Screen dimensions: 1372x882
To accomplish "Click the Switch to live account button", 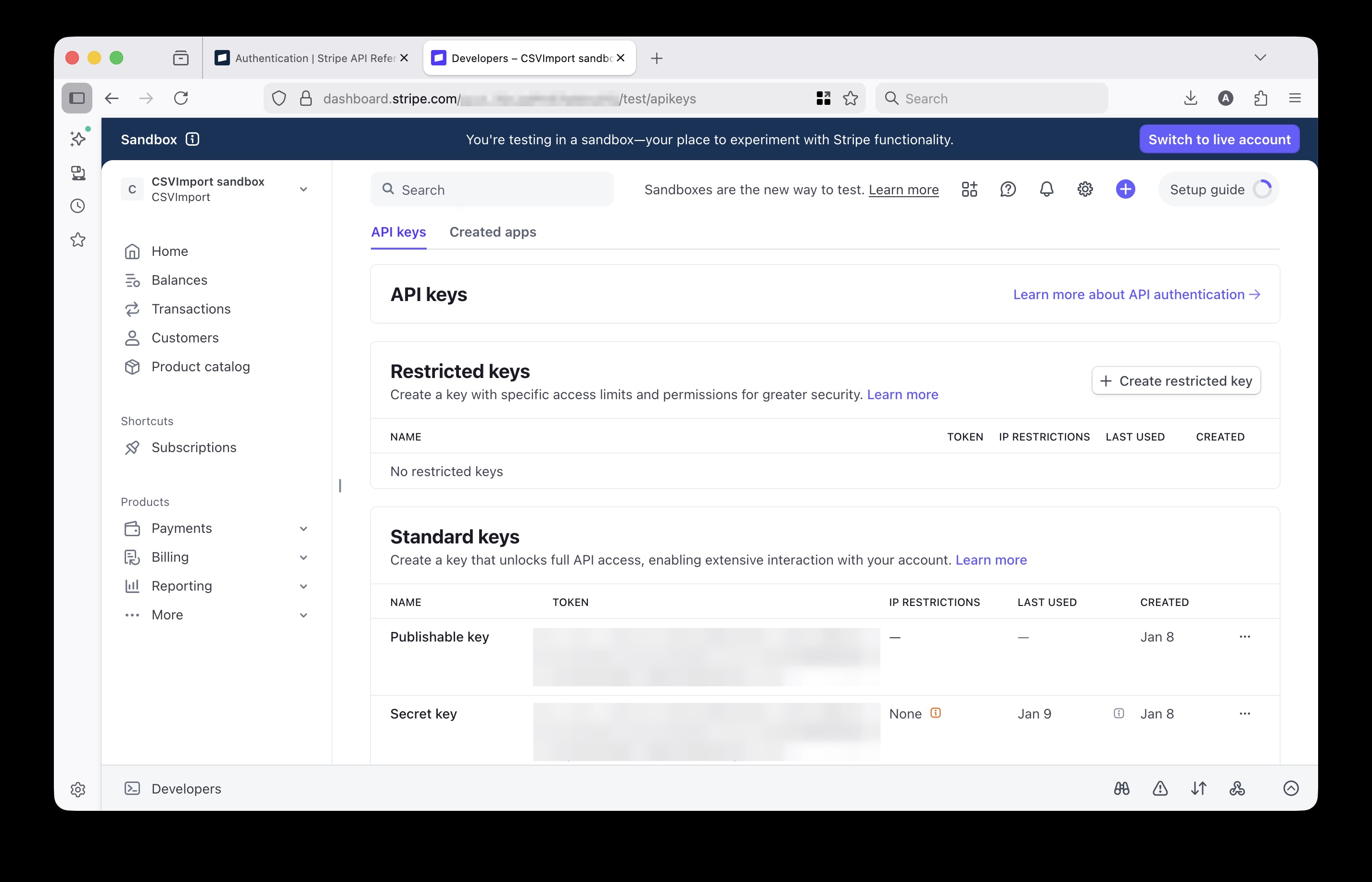I will click(x=1219, y=139).
